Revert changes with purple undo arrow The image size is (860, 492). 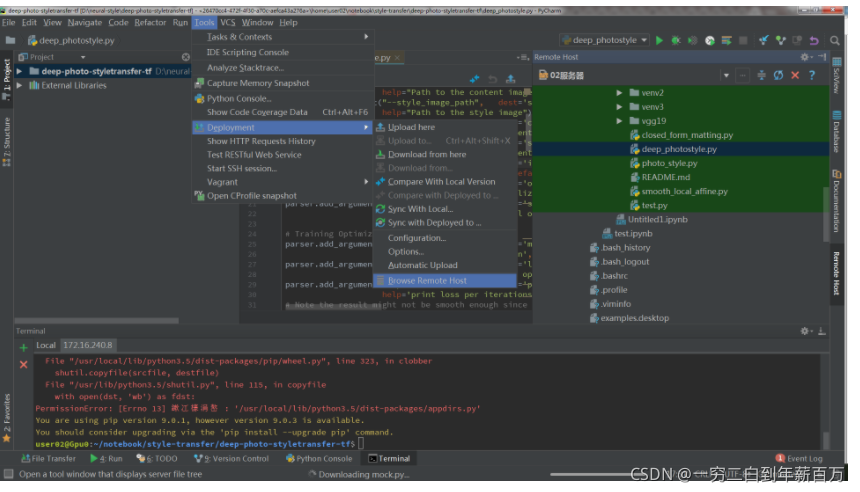point(814,40)
